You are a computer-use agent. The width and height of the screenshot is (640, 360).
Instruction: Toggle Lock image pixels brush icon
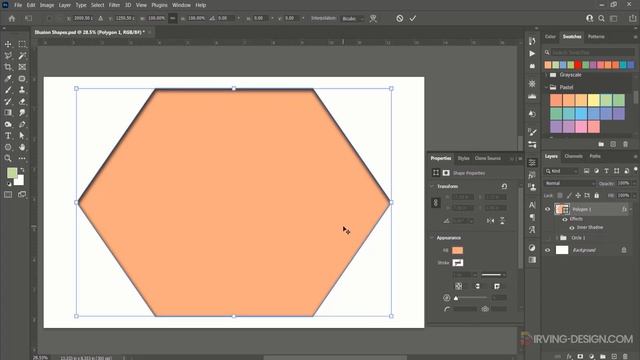click(x=569, y=196)
